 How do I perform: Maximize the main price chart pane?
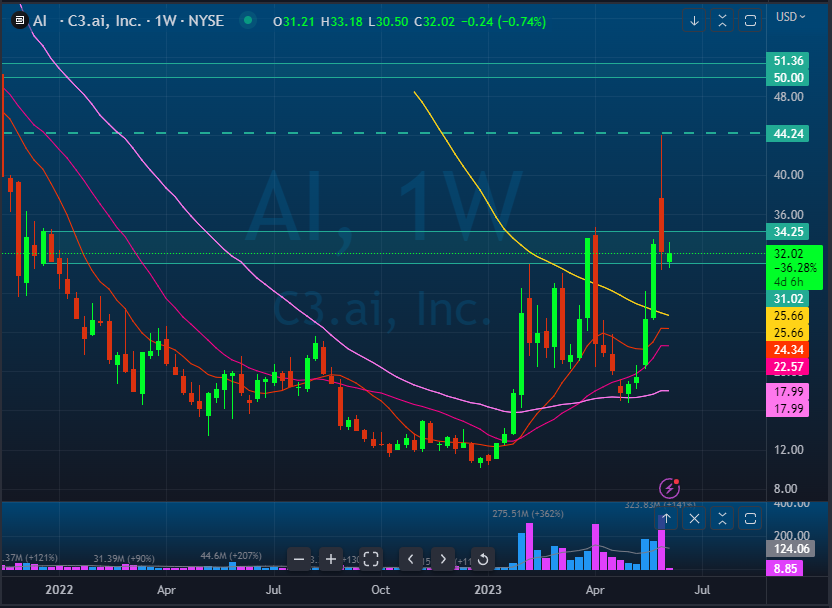(x=750, y=21)
